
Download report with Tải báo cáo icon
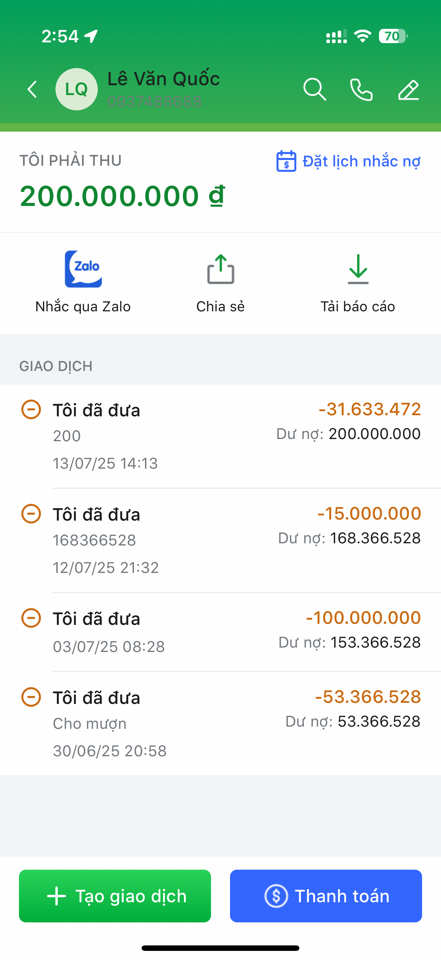click(358, 269)
